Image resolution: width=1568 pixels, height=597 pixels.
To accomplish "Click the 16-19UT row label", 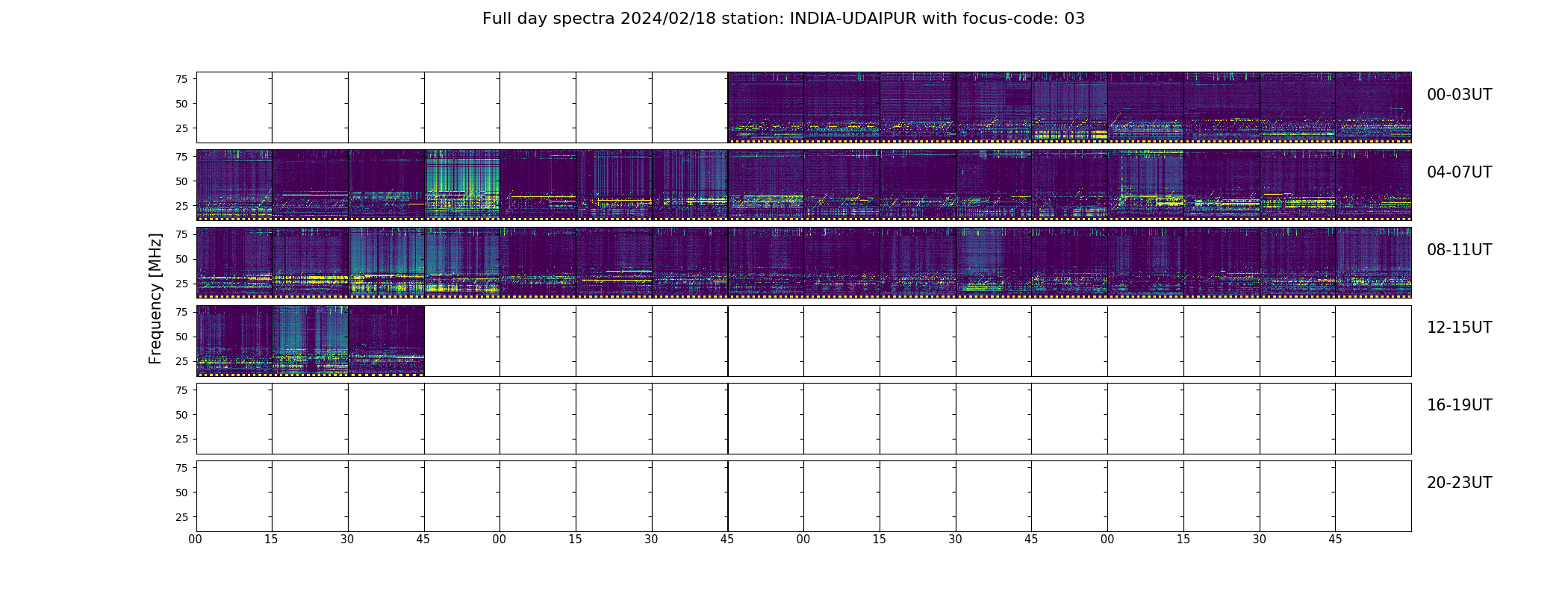I will click(1459, 405).
